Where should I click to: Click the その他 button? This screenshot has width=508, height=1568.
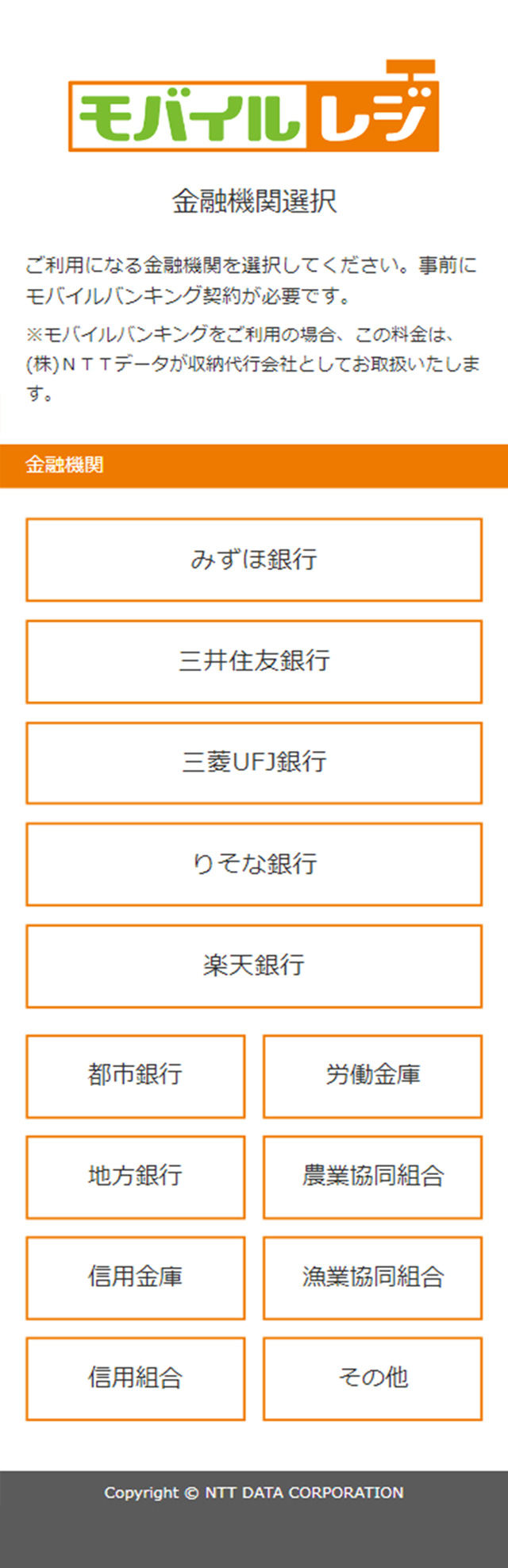click(x=372, y=1378)
